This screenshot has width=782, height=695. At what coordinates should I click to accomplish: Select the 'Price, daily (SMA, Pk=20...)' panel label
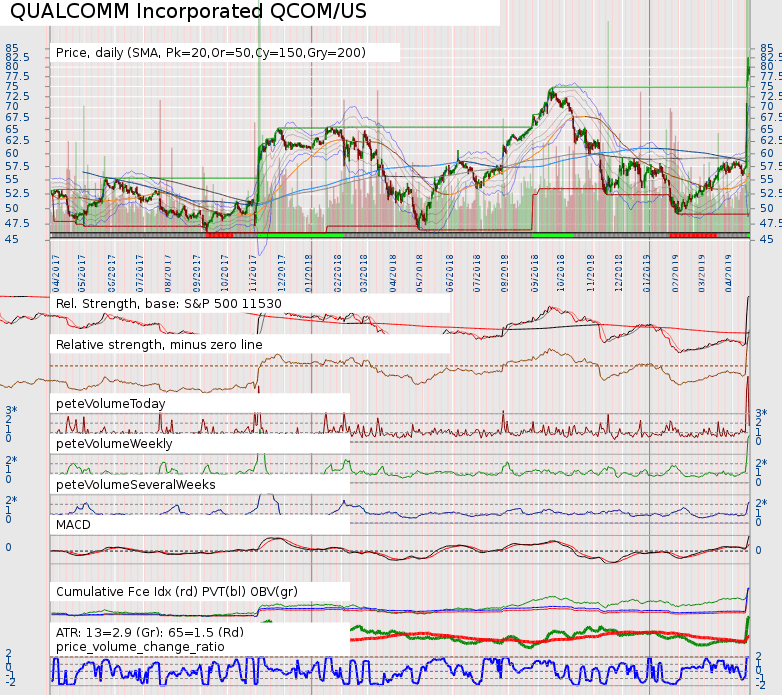pos(211,53)
